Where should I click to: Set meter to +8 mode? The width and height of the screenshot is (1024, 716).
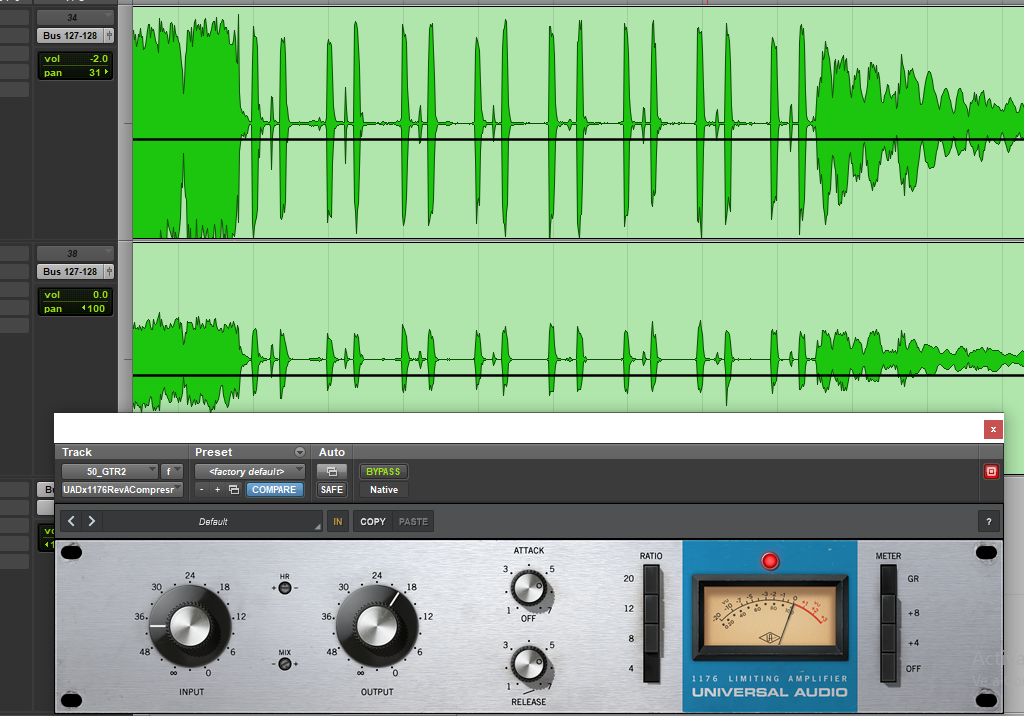(888, 609)
